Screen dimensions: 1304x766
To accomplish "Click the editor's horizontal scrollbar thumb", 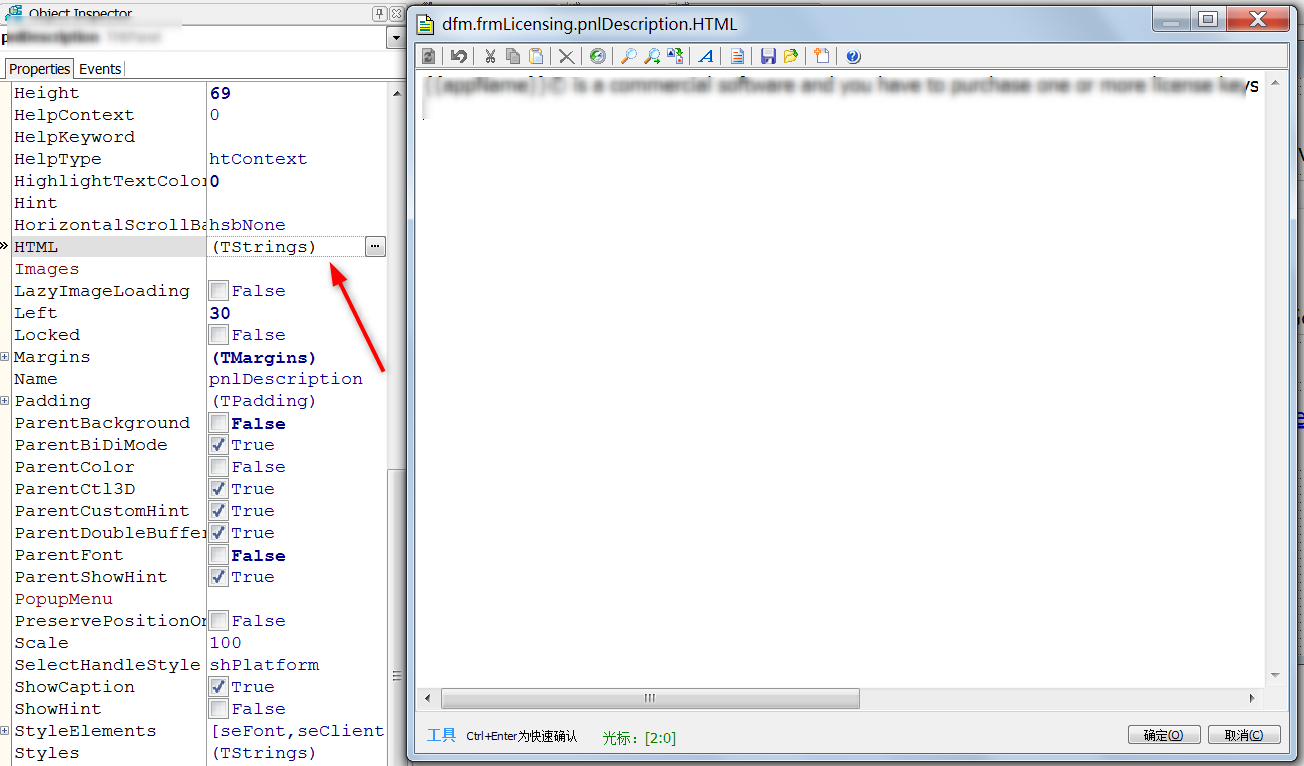I will (650, 698).
